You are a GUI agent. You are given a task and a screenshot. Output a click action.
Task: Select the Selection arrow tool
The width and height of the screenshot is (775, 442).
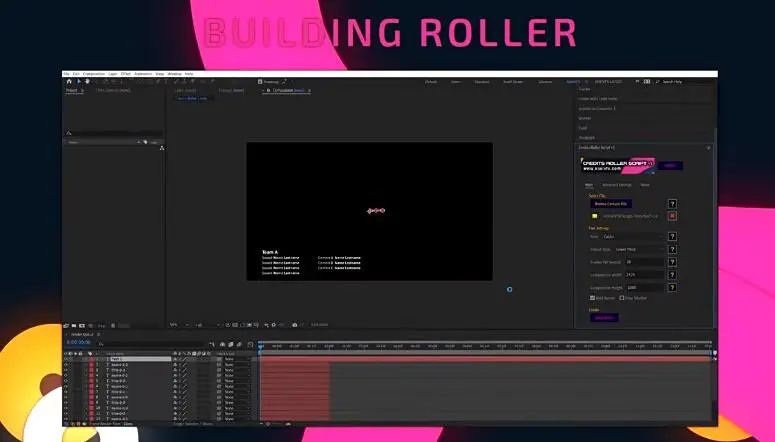coord(78,81)
